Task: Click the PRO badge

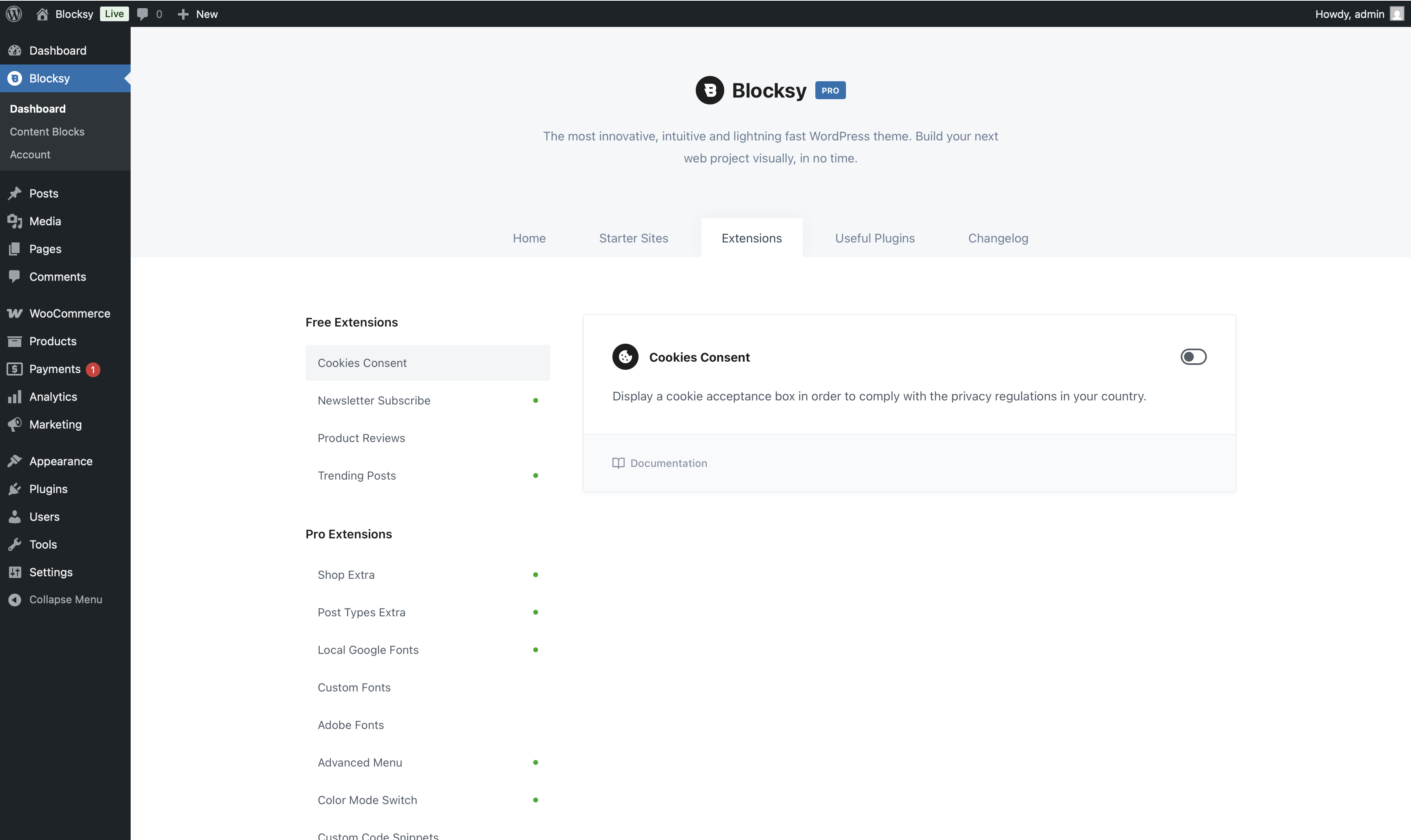Action: (830, 91)
